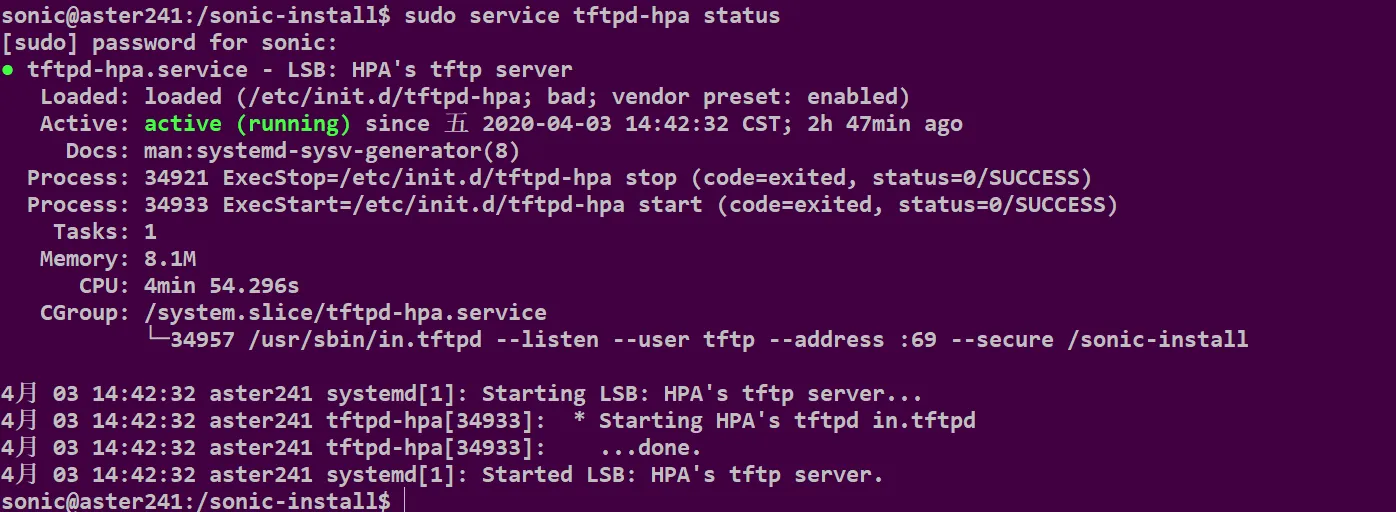Click the tree branch symbol before 34957
1396x512 pixels.
click(x=157, y=339)
